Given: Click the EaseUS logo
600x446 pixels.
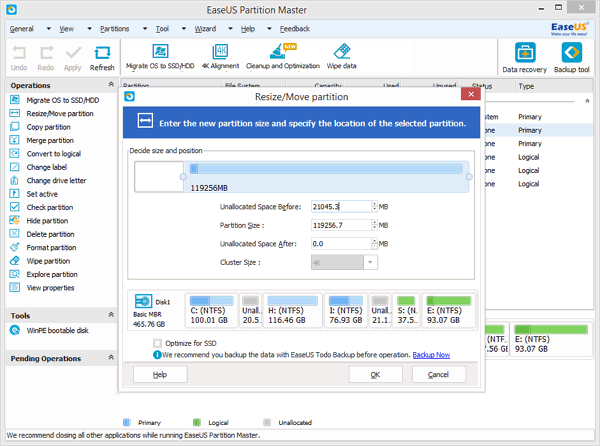Looking at the screenshot, I should [x=569, y=29].
